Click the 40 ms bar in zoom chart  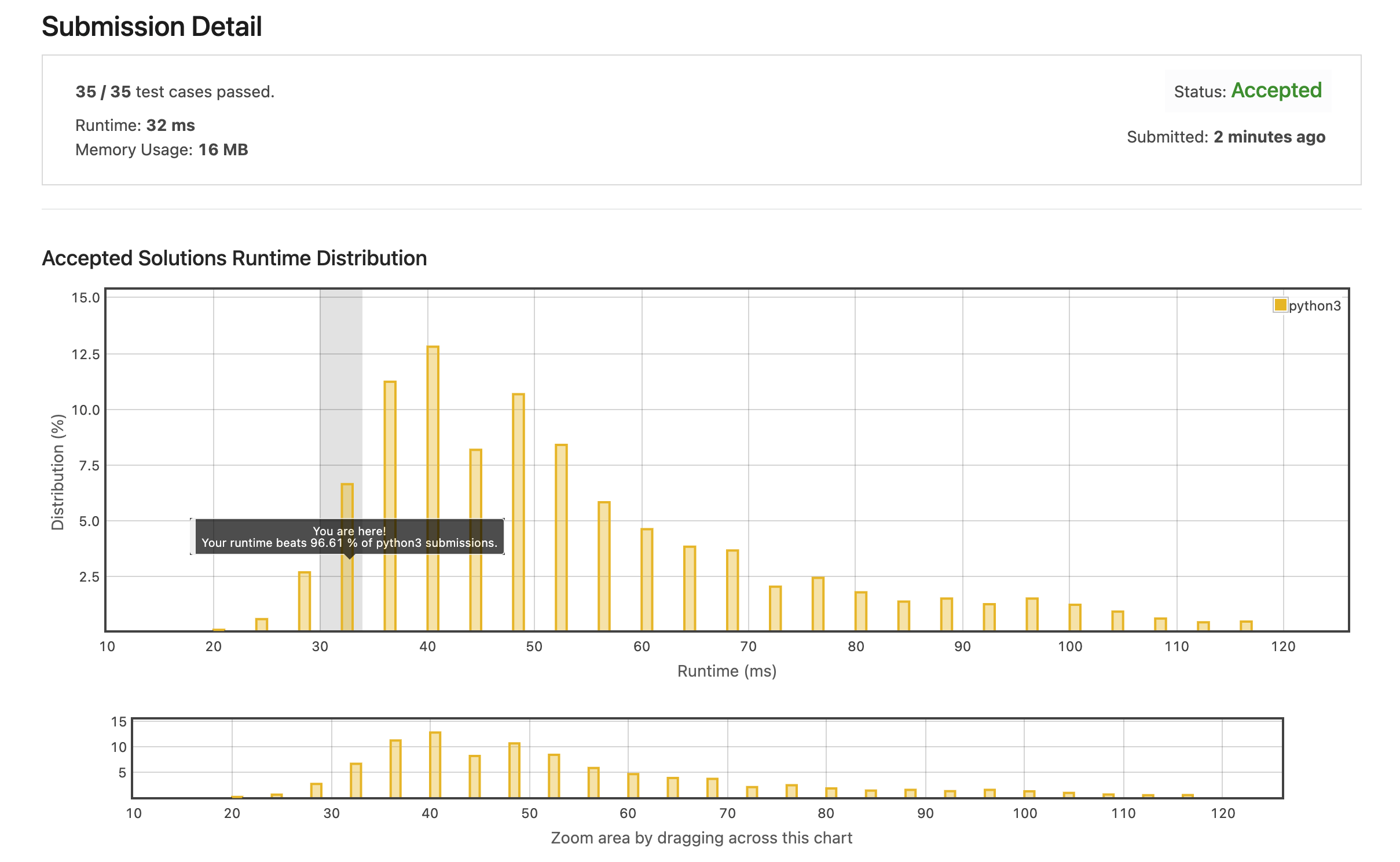pyautogui.click(x=435, y=765)
